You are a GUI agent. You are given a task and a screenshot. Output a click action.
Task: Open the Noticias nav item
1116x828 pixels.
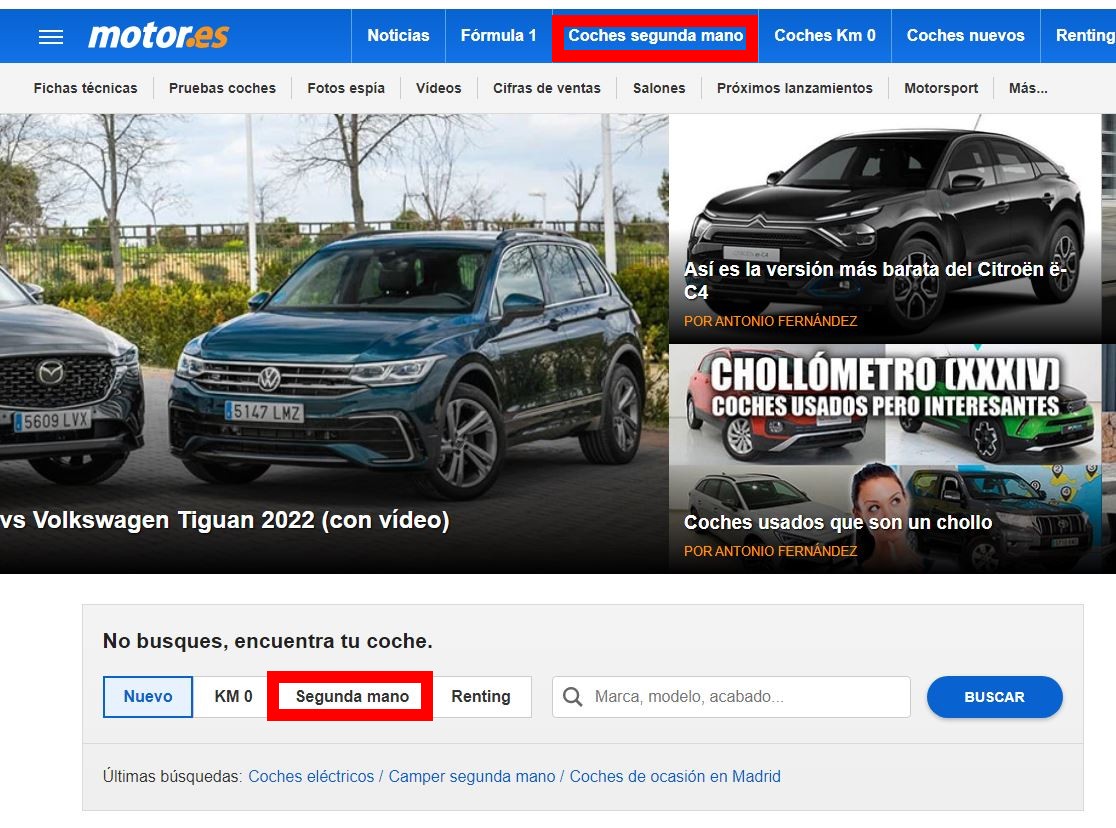click(x=398, y=36)
